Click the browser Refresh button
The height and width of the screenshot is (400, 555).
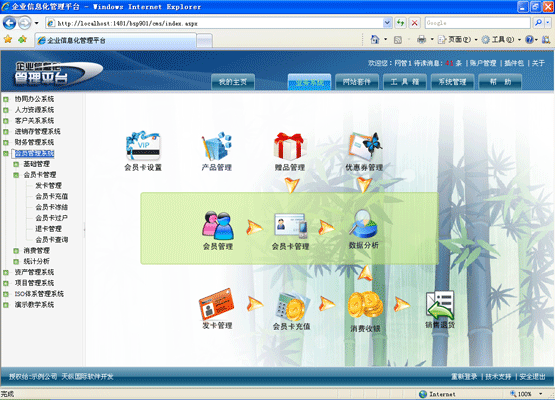click(x=400, y=23)
